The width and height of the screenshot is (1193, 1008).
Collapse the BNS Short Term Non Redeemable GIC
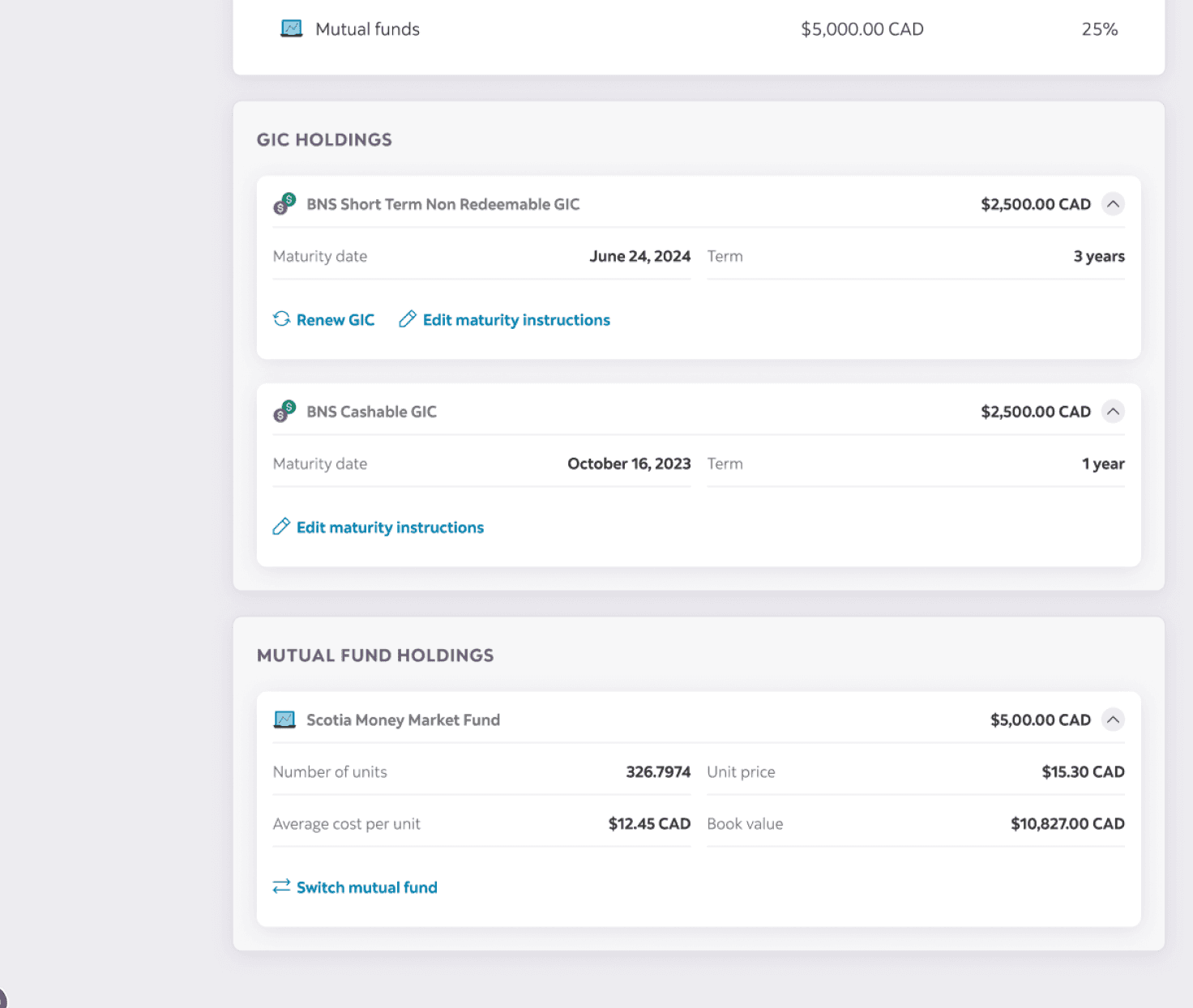click(x=1113, y=204)
